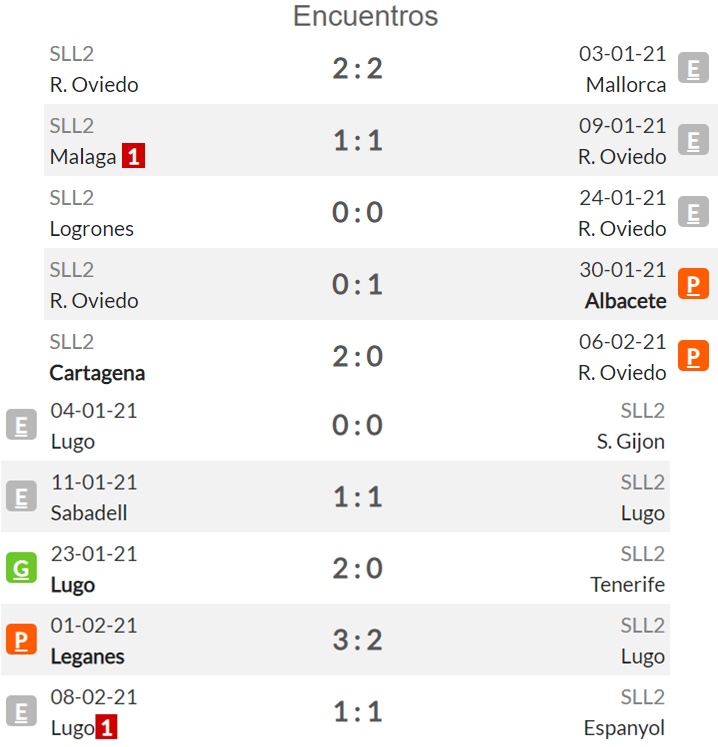Click the Encuentros section heading

tap(365, 16)
